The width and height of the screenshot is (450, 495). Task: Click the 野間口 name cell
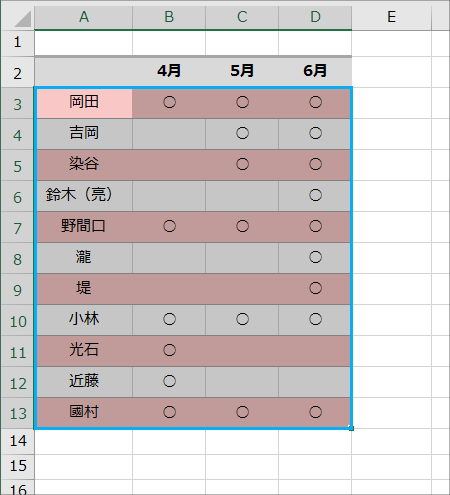84,227
